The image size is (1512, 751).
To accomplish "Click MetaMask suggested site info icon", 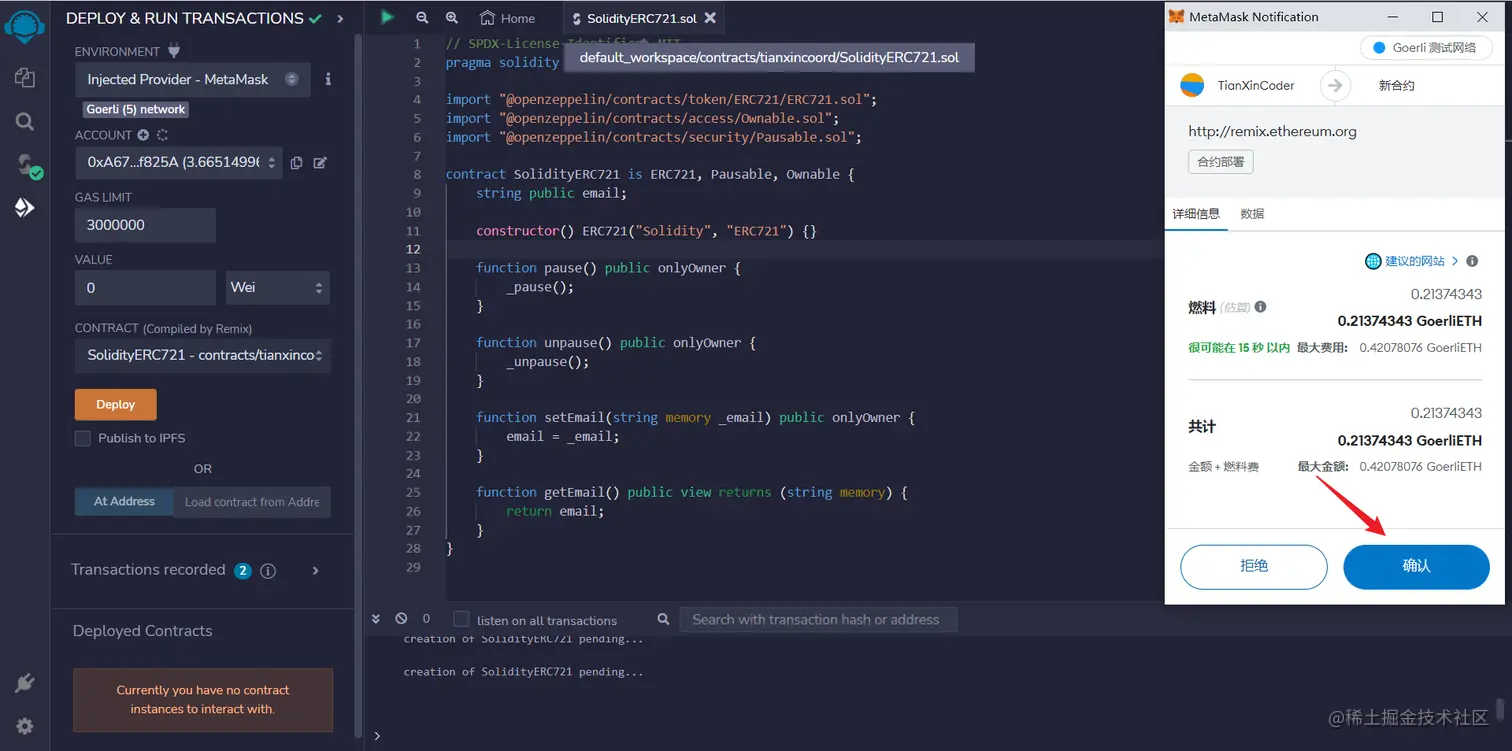I will point(1472,261).
